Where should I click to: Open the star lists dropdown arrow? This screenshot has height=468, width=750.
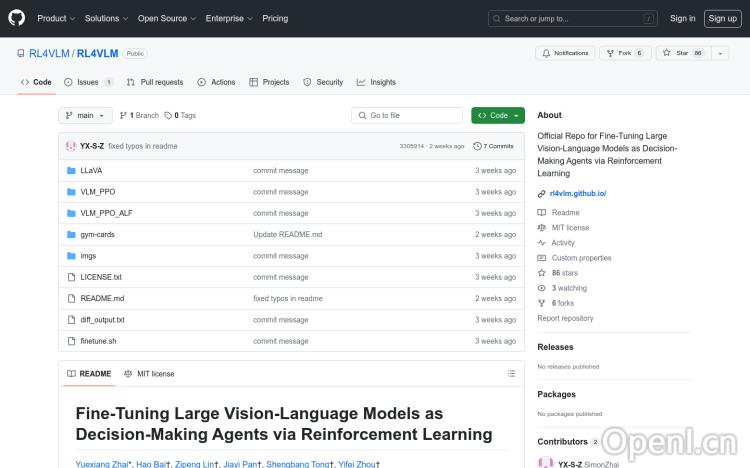[719, 53]
